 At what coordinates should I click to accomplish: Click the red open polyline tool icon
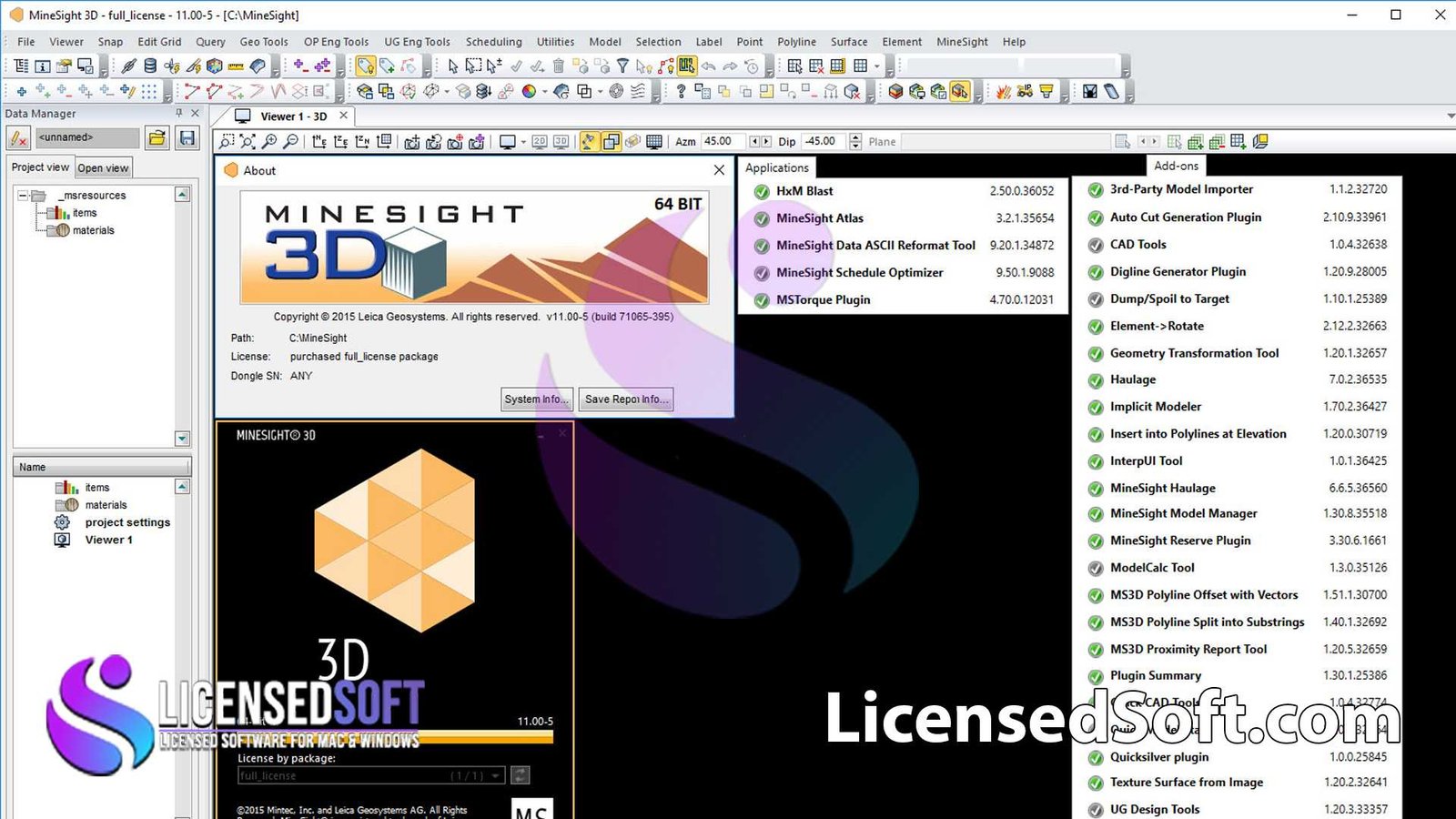192,91
